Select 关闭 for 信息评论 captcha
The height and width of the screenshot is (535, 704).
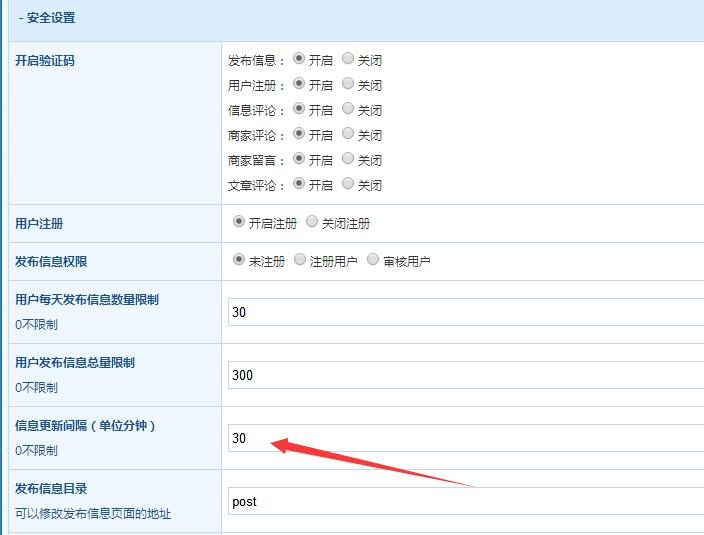[x=348, y=109]
